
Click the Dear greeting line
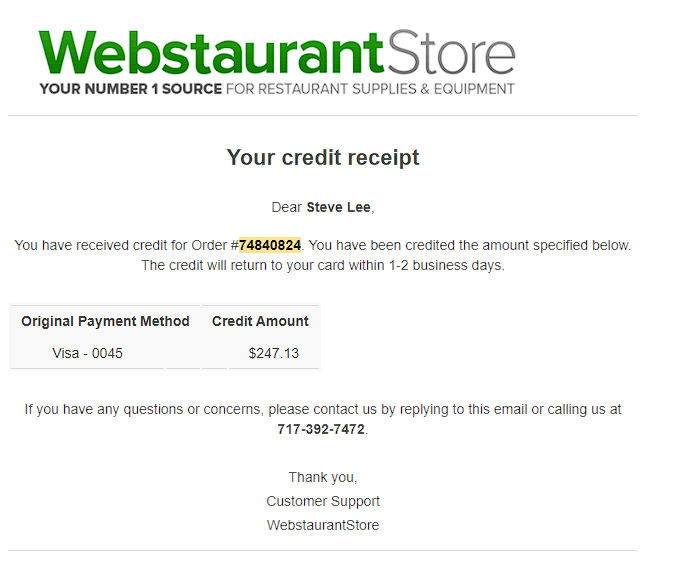[x=323, y=207]
